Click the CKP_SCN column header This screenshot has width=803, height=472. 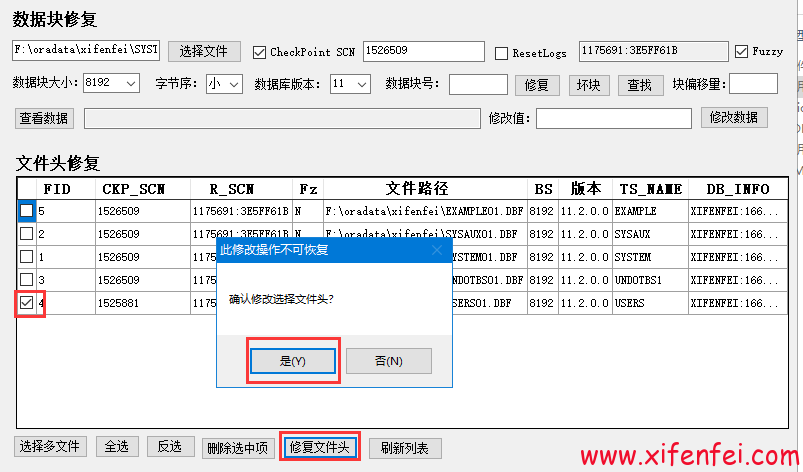coord(143,189)
